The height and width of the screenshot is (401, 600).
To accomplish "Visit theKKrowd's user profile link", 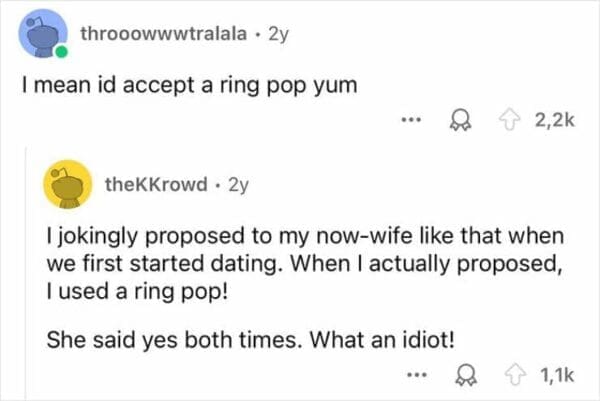I will [x=156, y=184].
